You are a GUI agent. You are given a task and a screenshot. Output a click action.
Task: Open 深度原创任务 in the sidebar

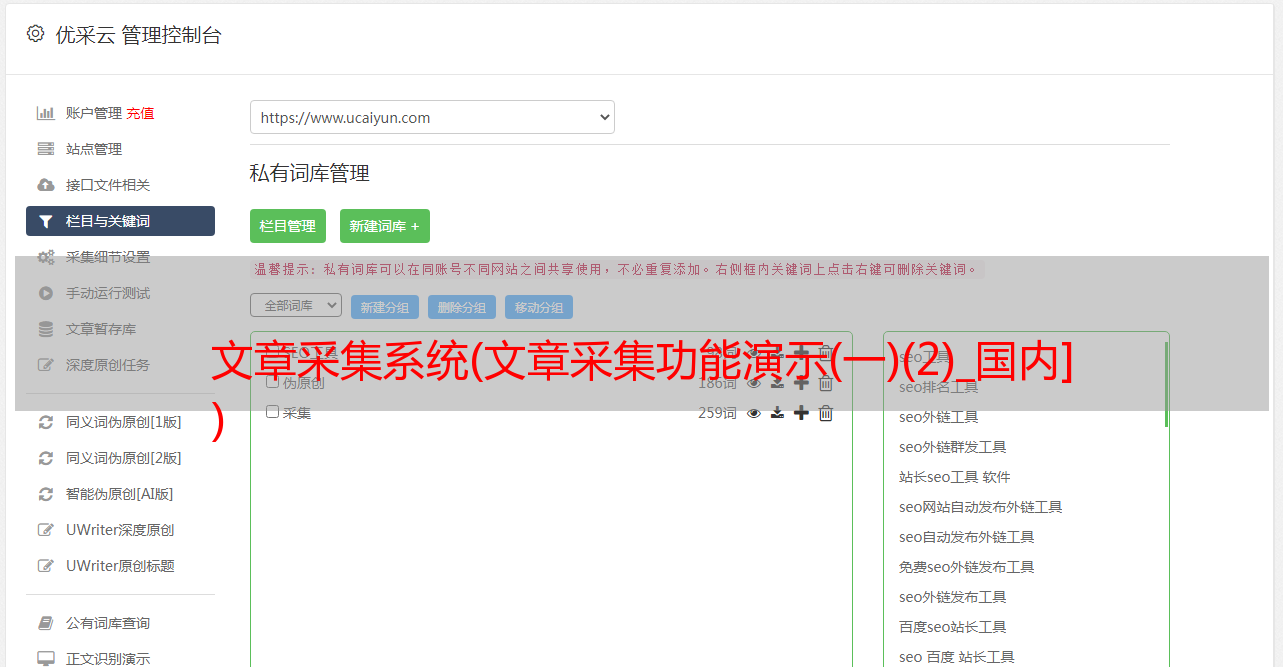coord(108,365)
